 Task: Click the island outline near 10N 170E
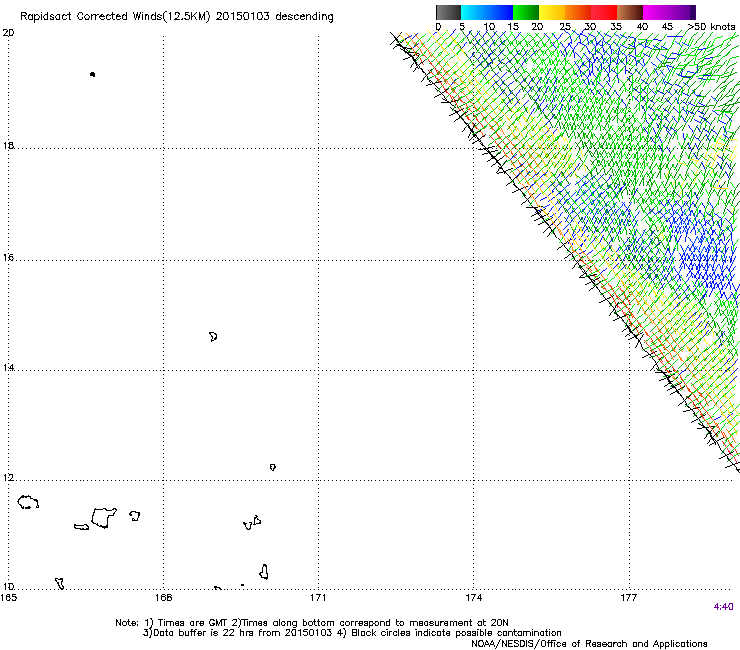[x=264, y=572]
